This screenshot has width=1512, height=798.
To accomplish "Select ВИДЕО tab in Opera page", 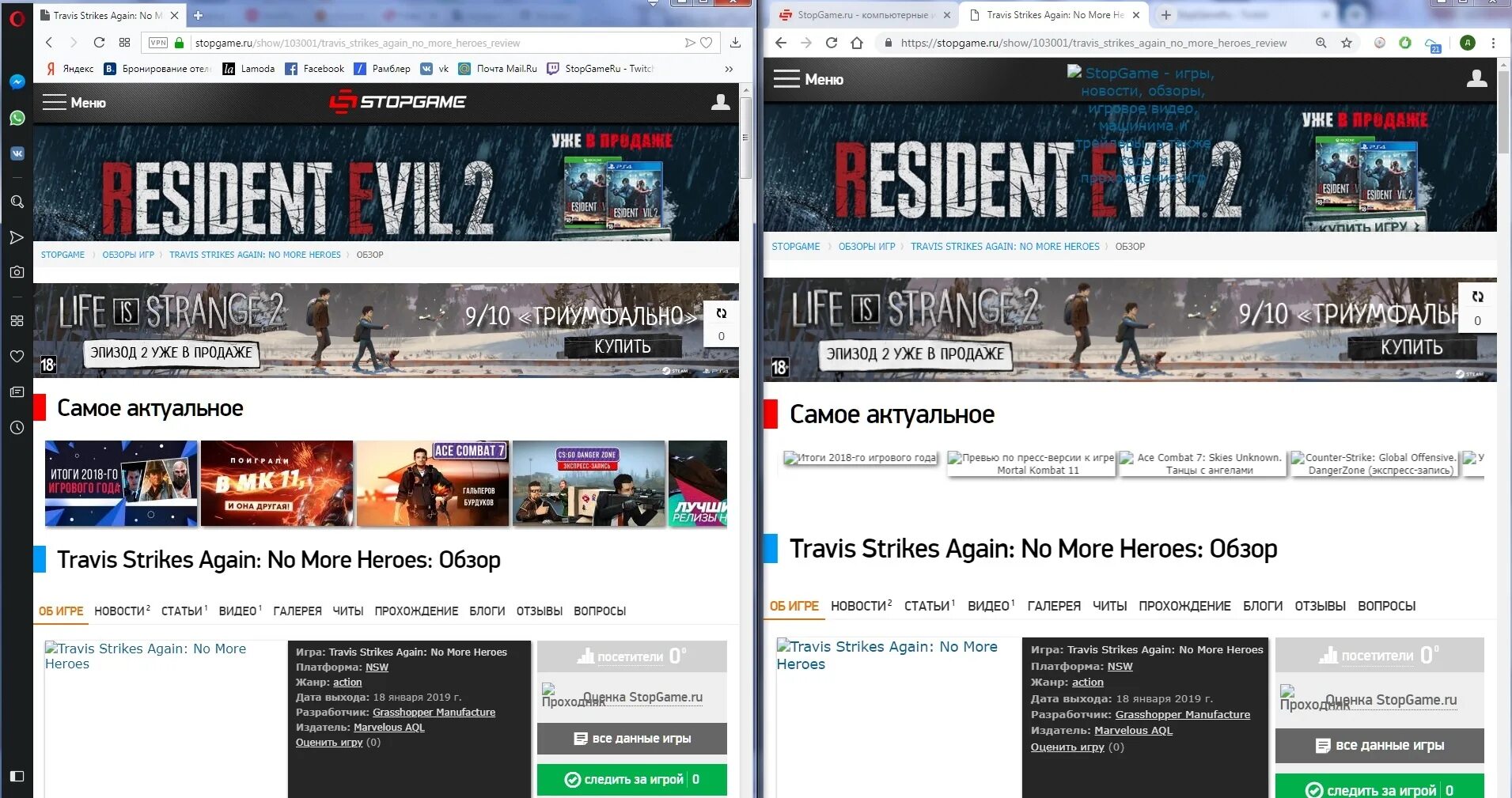I will point(240,611).
